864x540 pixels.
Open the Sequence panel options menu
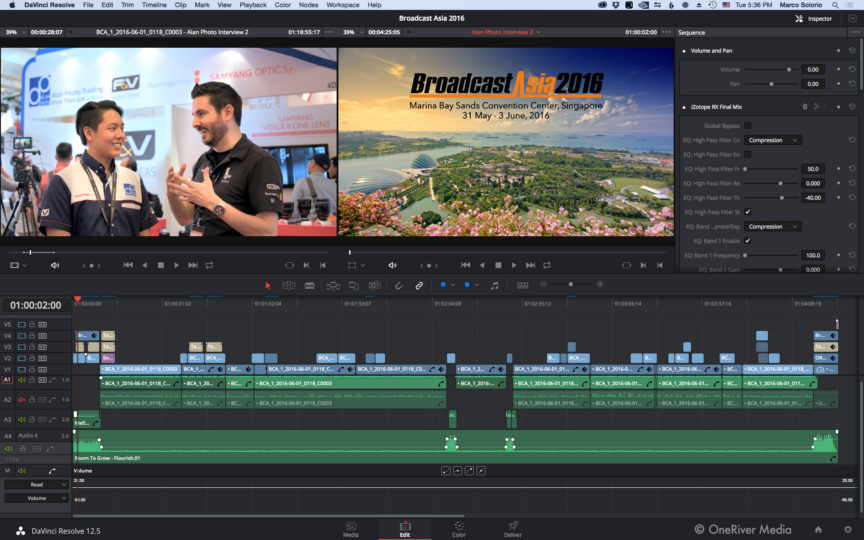click(x=856, y=32)
